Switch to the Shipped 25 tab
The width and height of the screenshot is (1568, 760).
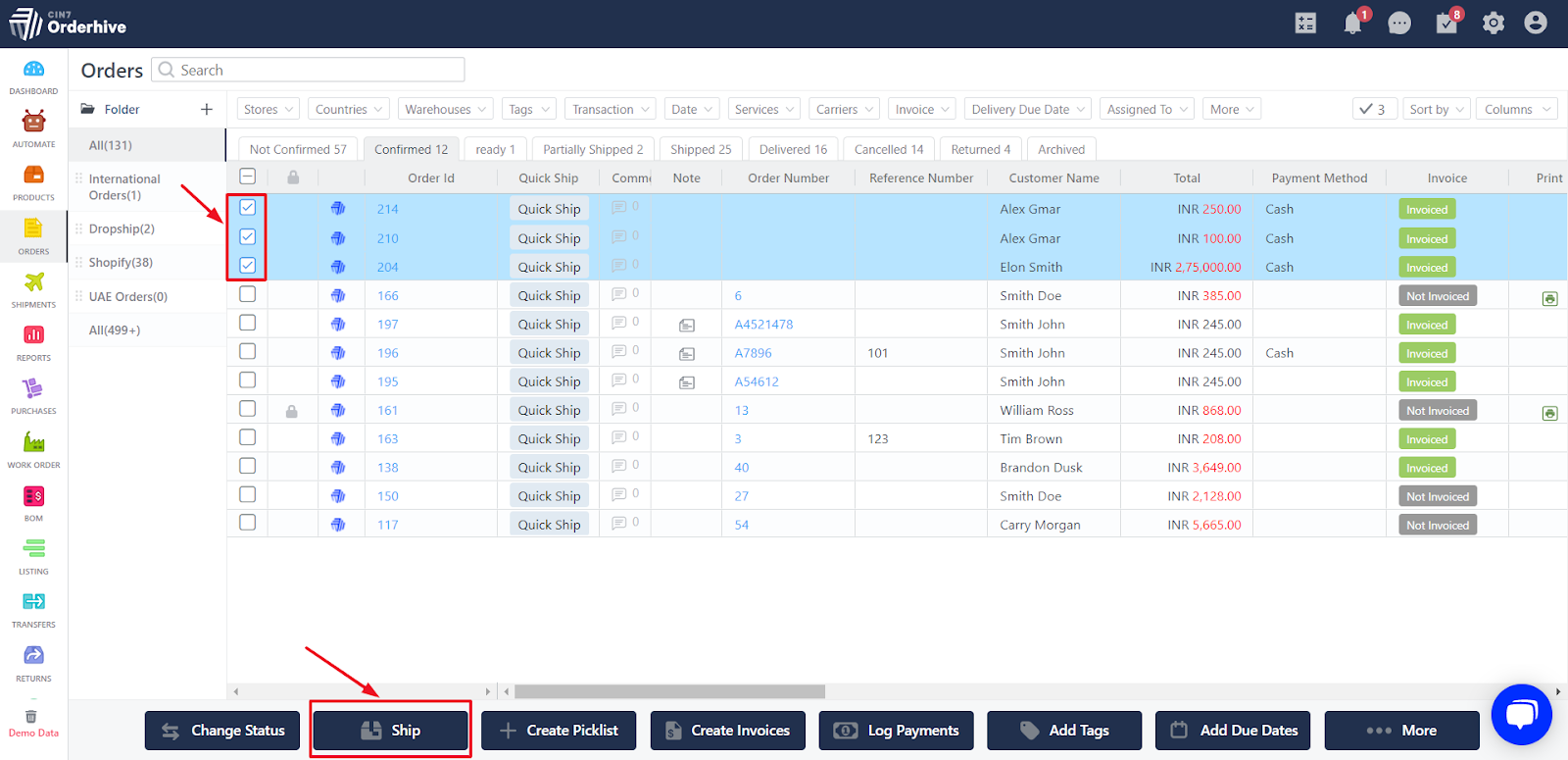[701, 149]
